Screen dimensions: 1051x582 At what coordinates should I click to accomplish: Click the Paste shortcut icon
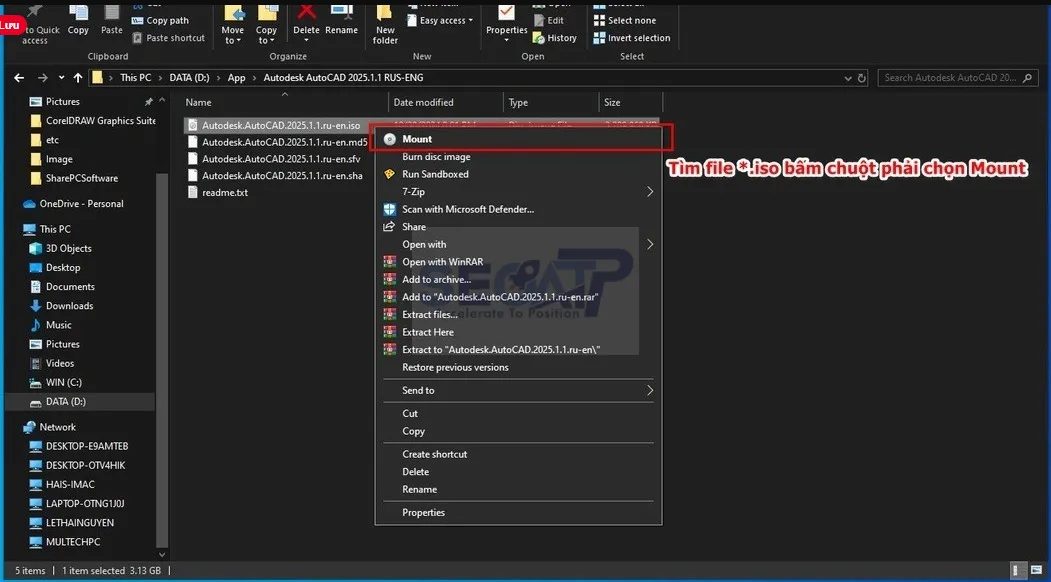[136, 38]
